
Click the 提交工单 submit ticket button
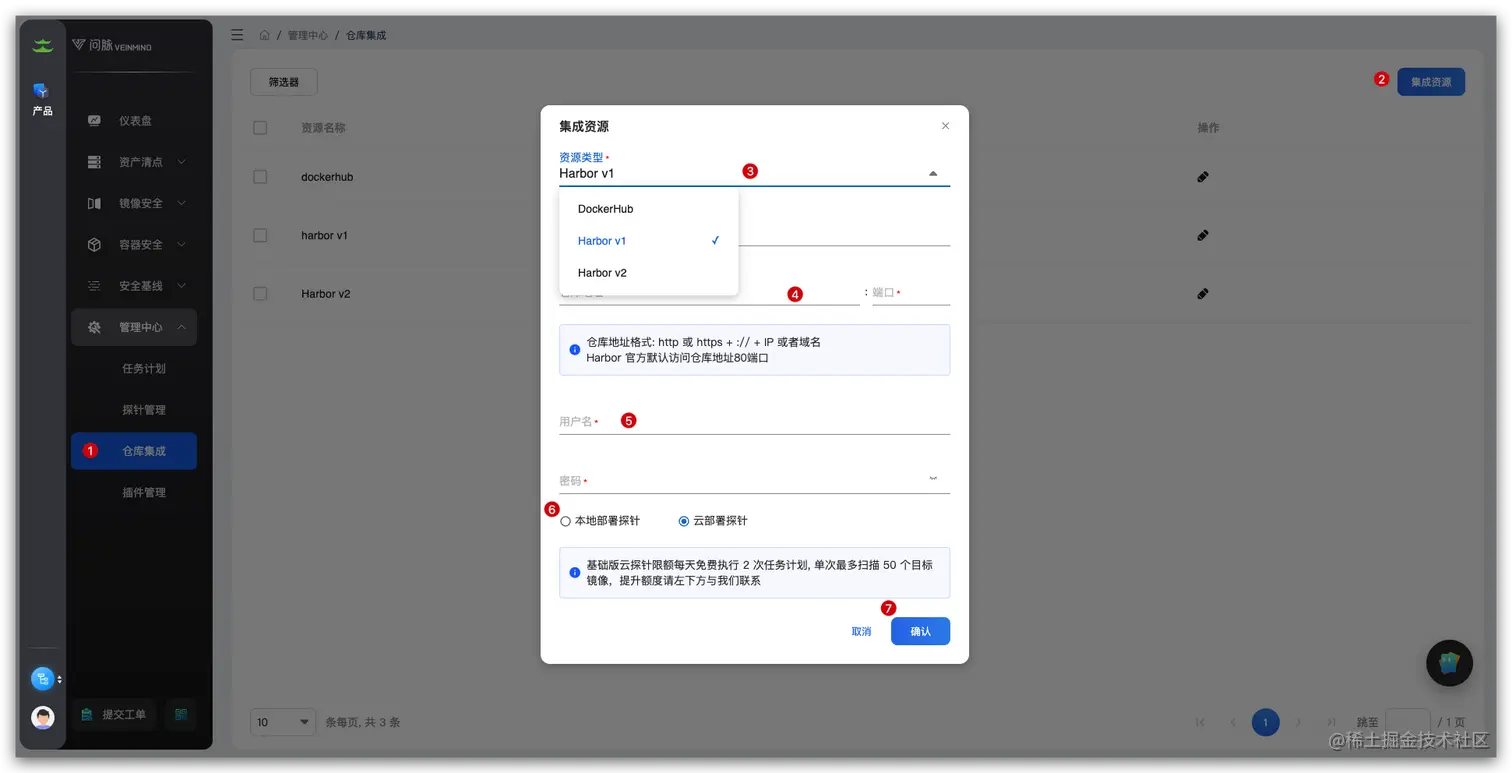coord(115,714)
